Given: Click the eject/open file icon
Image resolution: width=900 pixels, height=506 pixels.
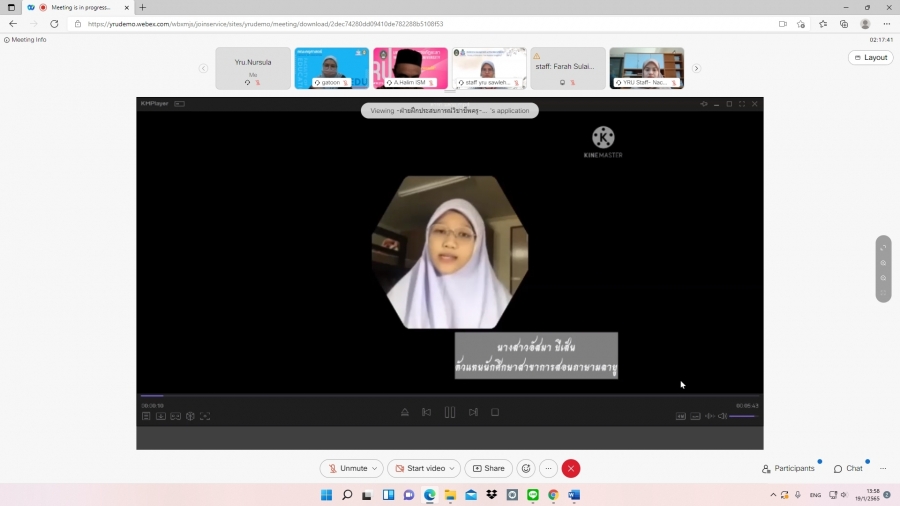Looking at the screenshot, I should [x=404, y=412].
